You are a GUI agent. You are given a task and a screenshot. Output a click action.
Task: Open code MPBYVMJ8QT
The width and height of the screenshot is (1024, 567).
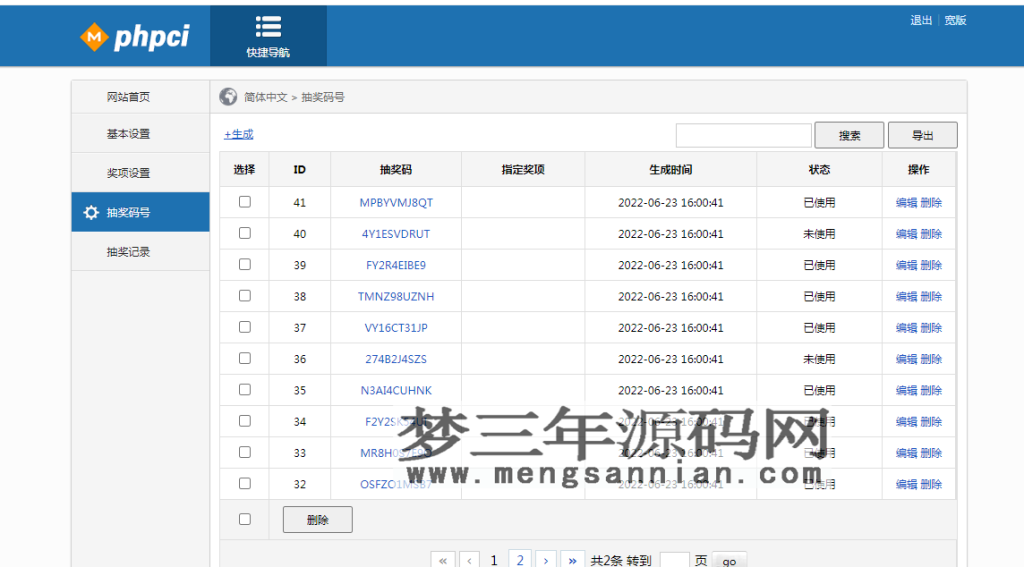pos(396,202)
